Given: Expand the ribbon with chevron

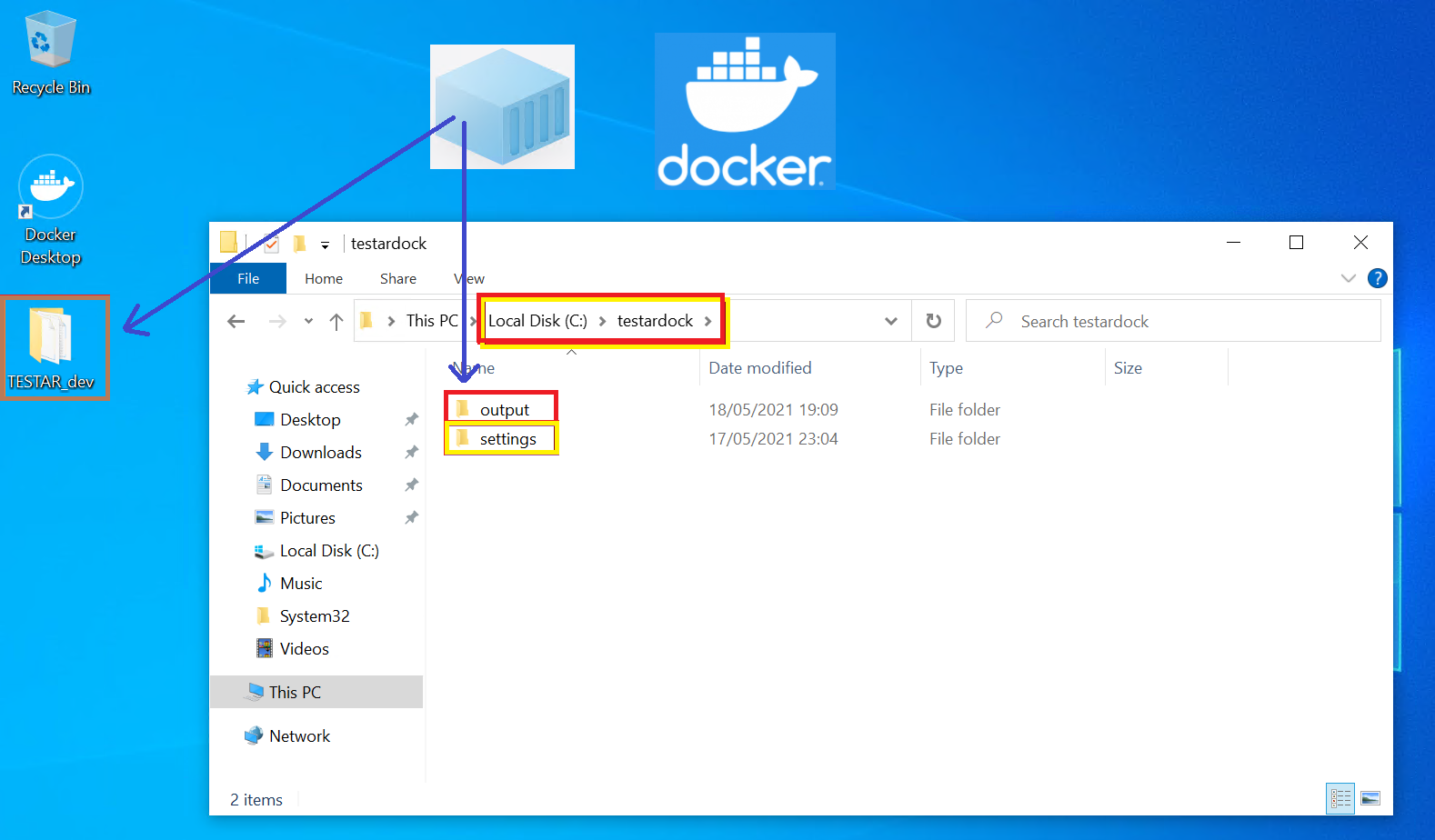Looking at the screenshot, I should coord(1349,278).
